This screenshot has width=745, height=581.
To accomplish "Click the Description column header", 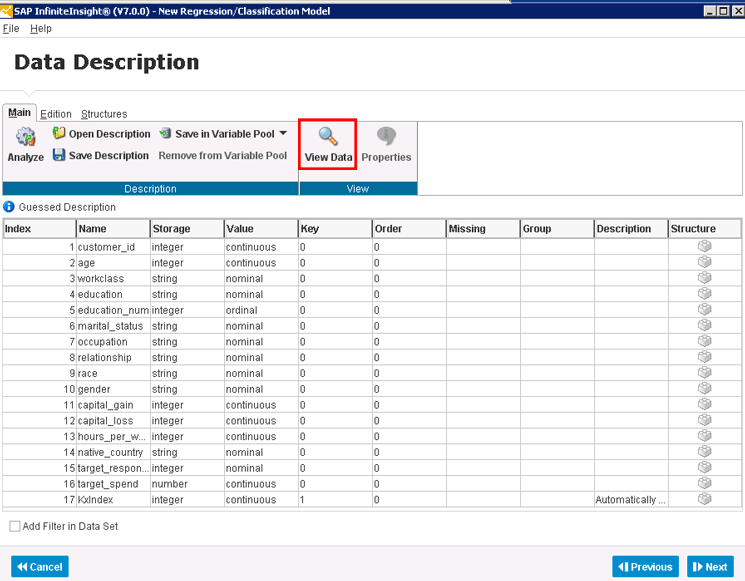I will click(x=631, y=229).
